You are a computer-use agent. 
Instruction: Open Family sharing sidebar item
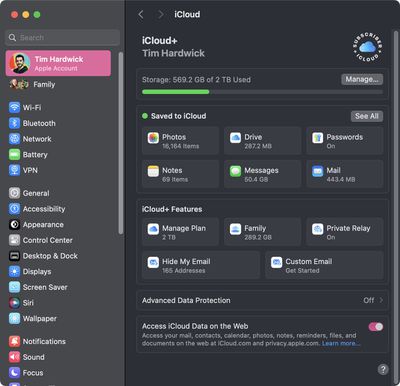pyautogui.click(x=32, y=84)
